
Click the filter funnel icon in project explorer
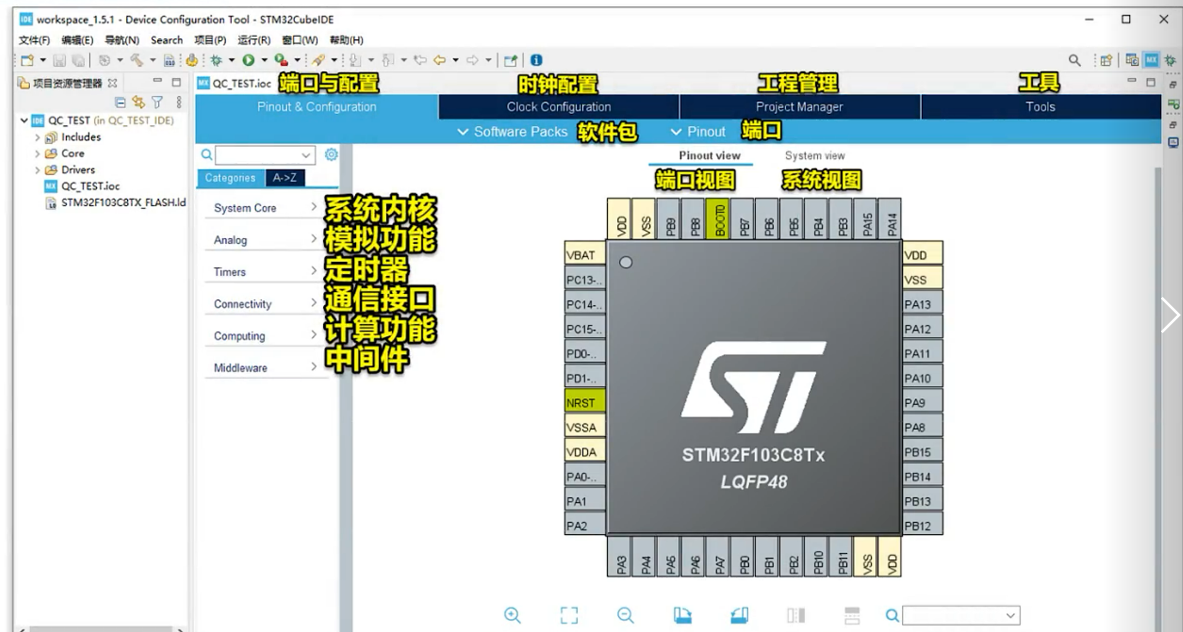click(x=157, y=102)
